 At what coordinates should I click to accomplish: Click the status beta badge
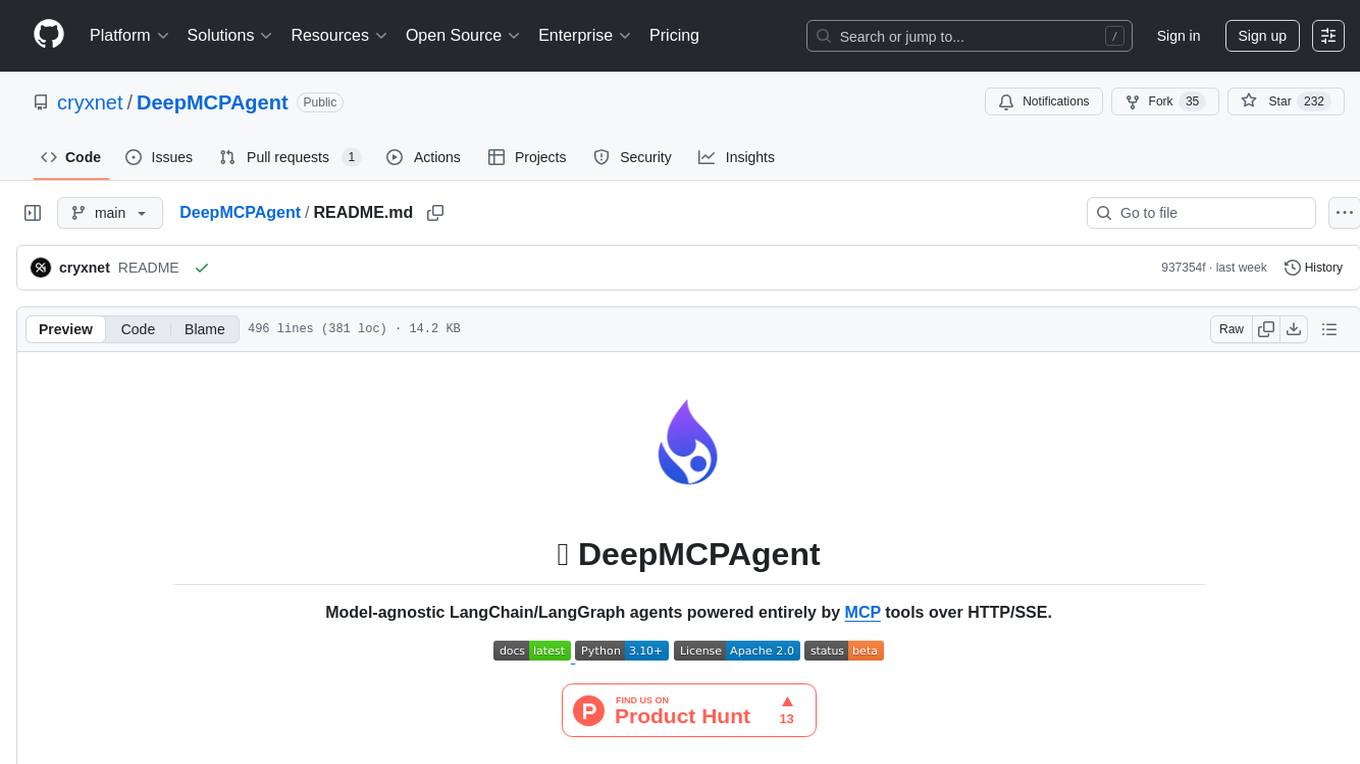pos(844,651)
